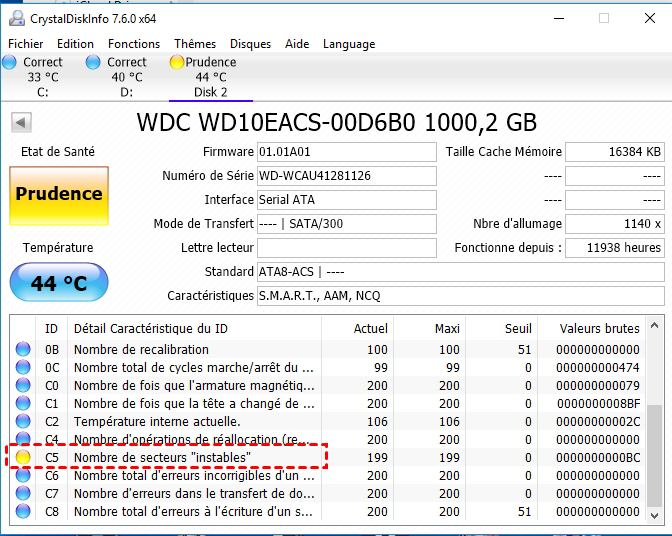Click the cache size field 16384 KB
The image size is (672, 536).
tap(615, 152)
